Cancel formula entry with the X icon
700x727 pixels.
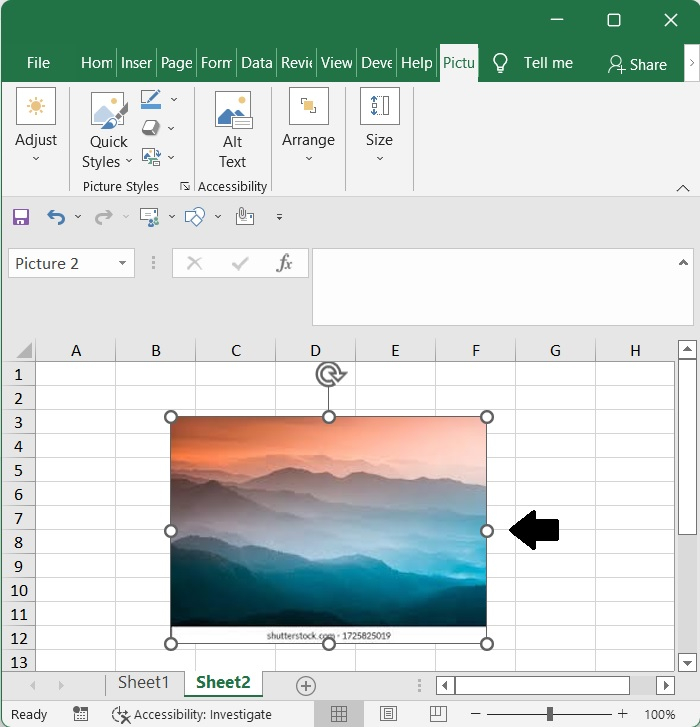point(194,263)
